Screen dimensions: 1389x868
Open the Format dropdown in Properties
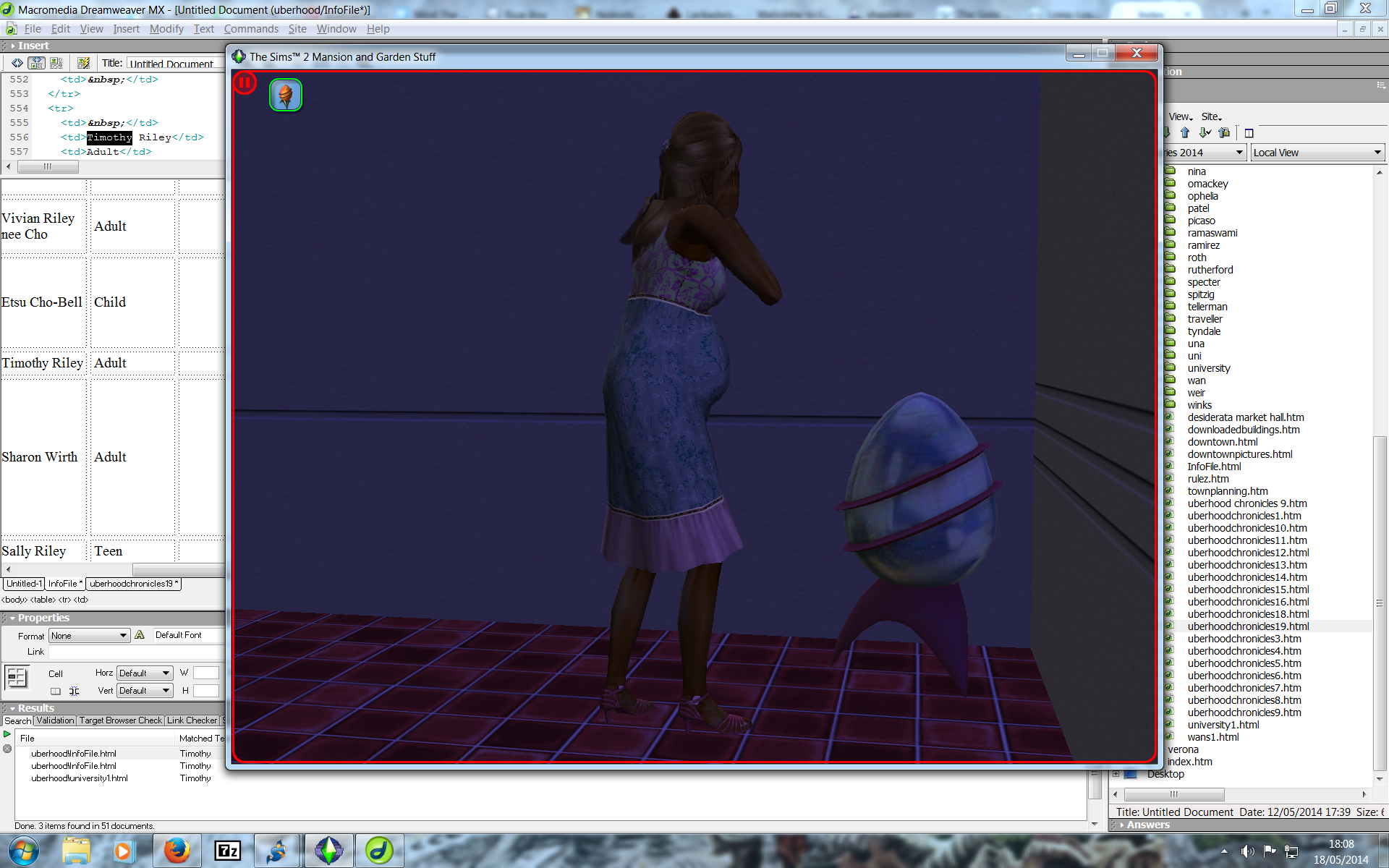coord(90,636)
